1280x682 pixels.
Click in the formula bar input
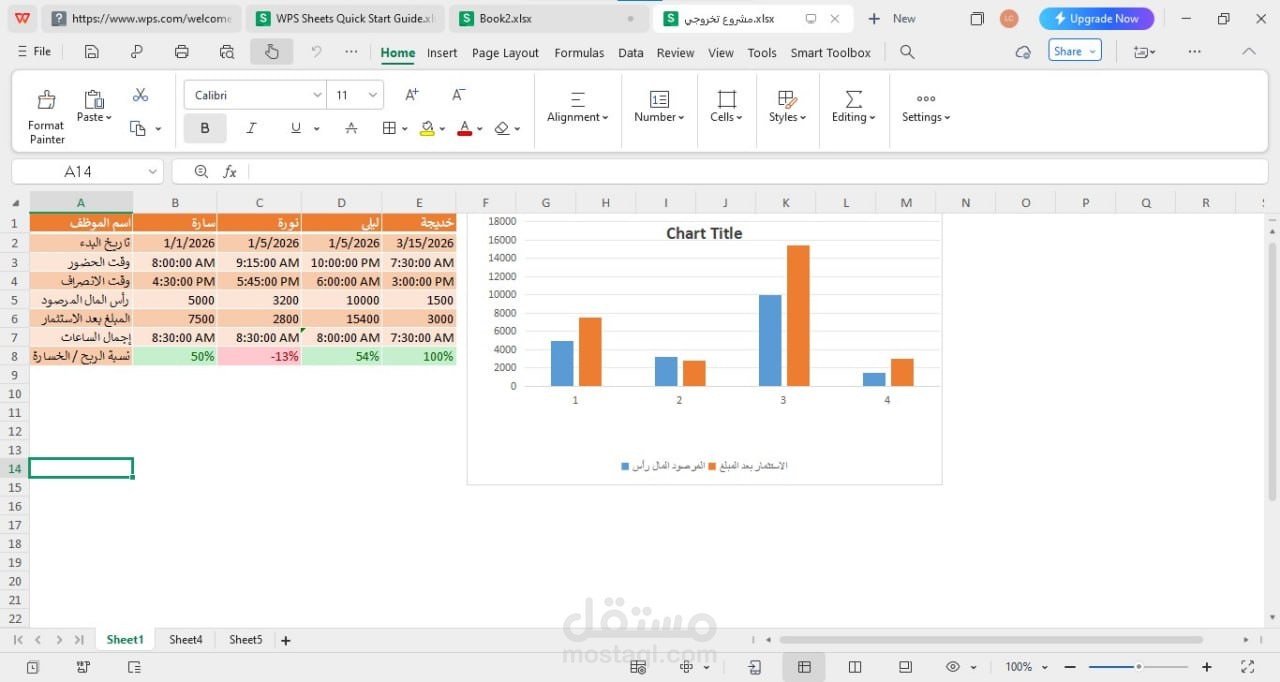pyautogui.click(x=757, y=172)
